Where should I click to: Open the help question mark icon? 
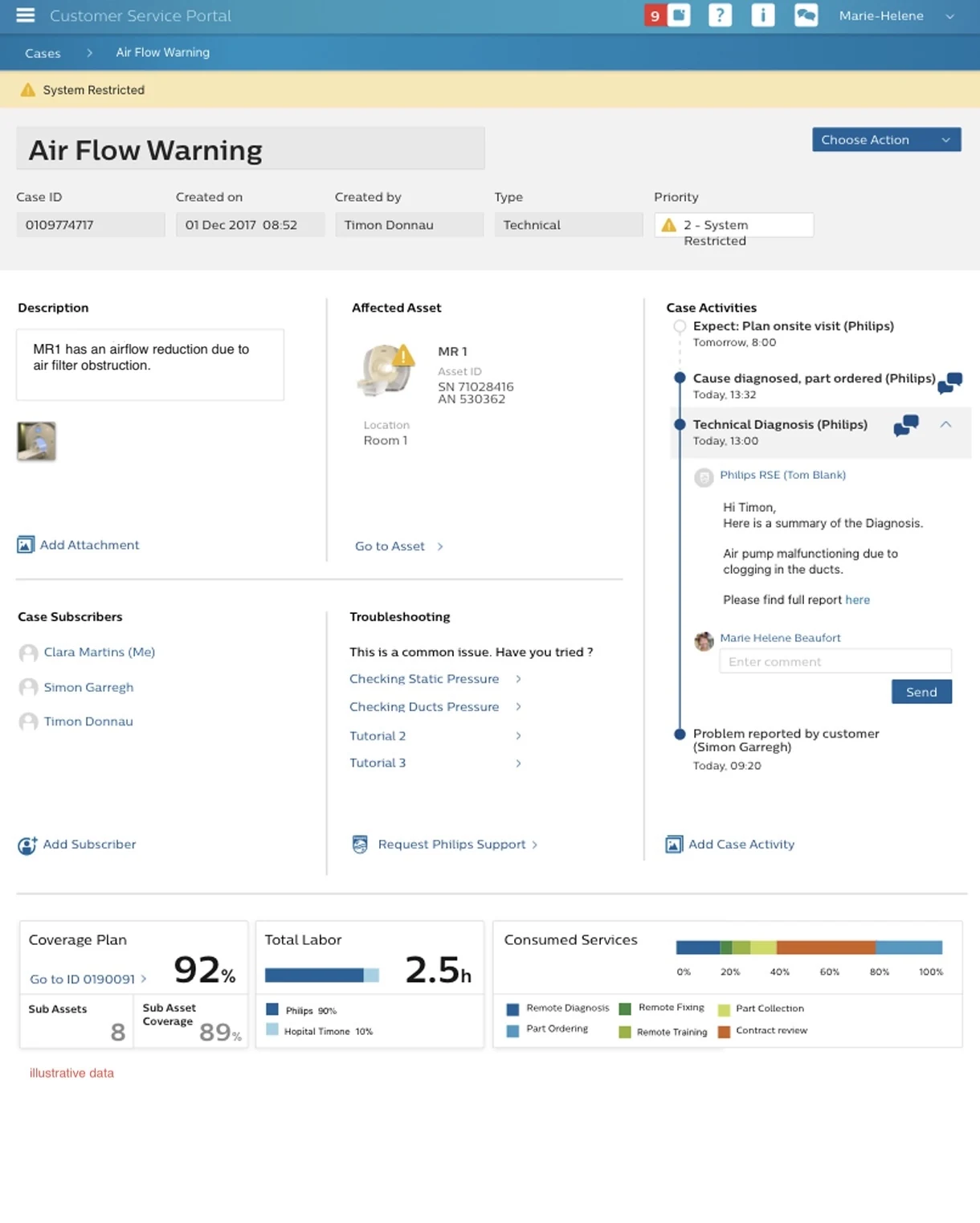[x=721, y=15]
